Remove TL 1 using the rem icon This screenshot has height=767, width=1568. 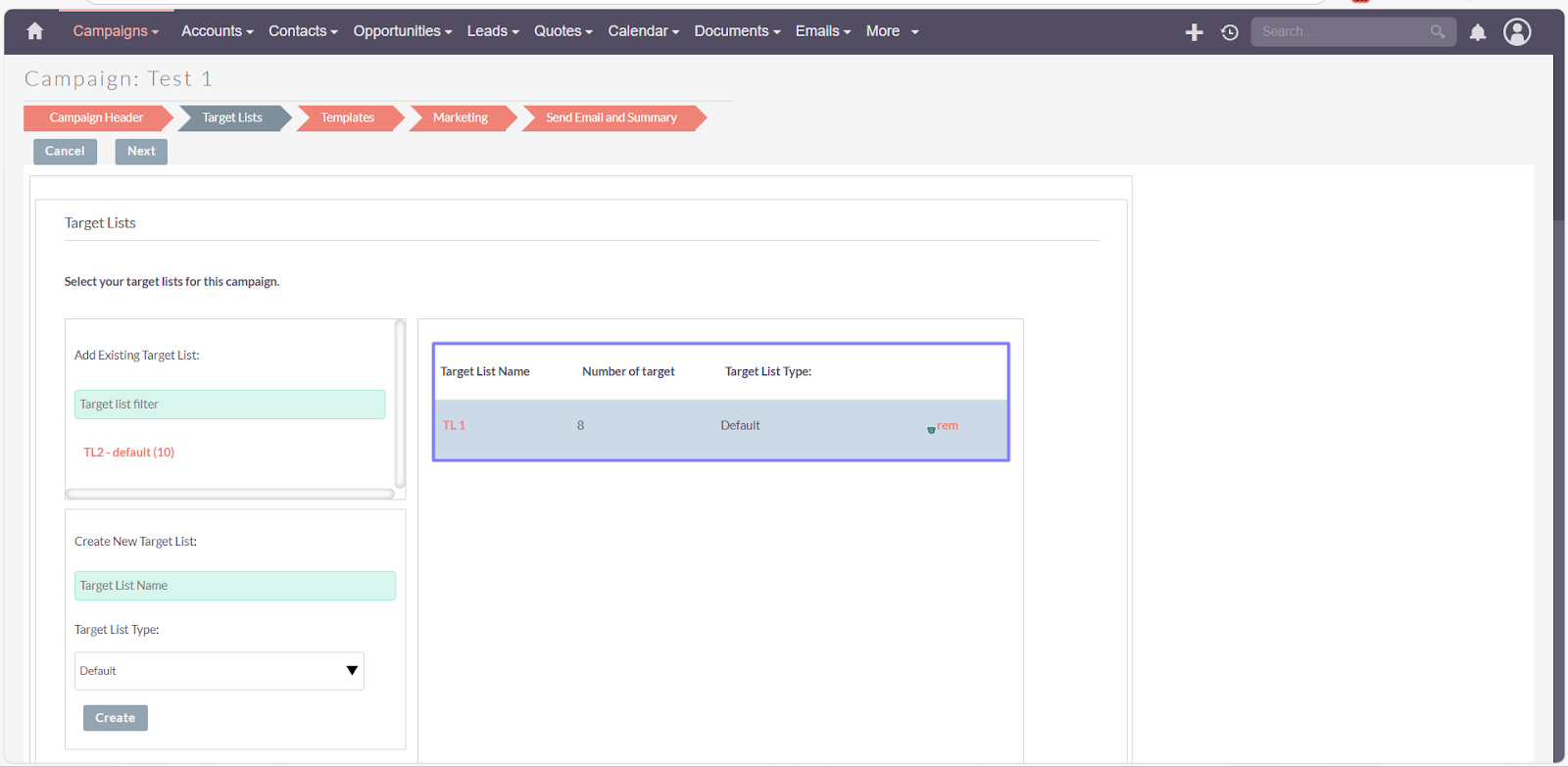tap(944, 426)
